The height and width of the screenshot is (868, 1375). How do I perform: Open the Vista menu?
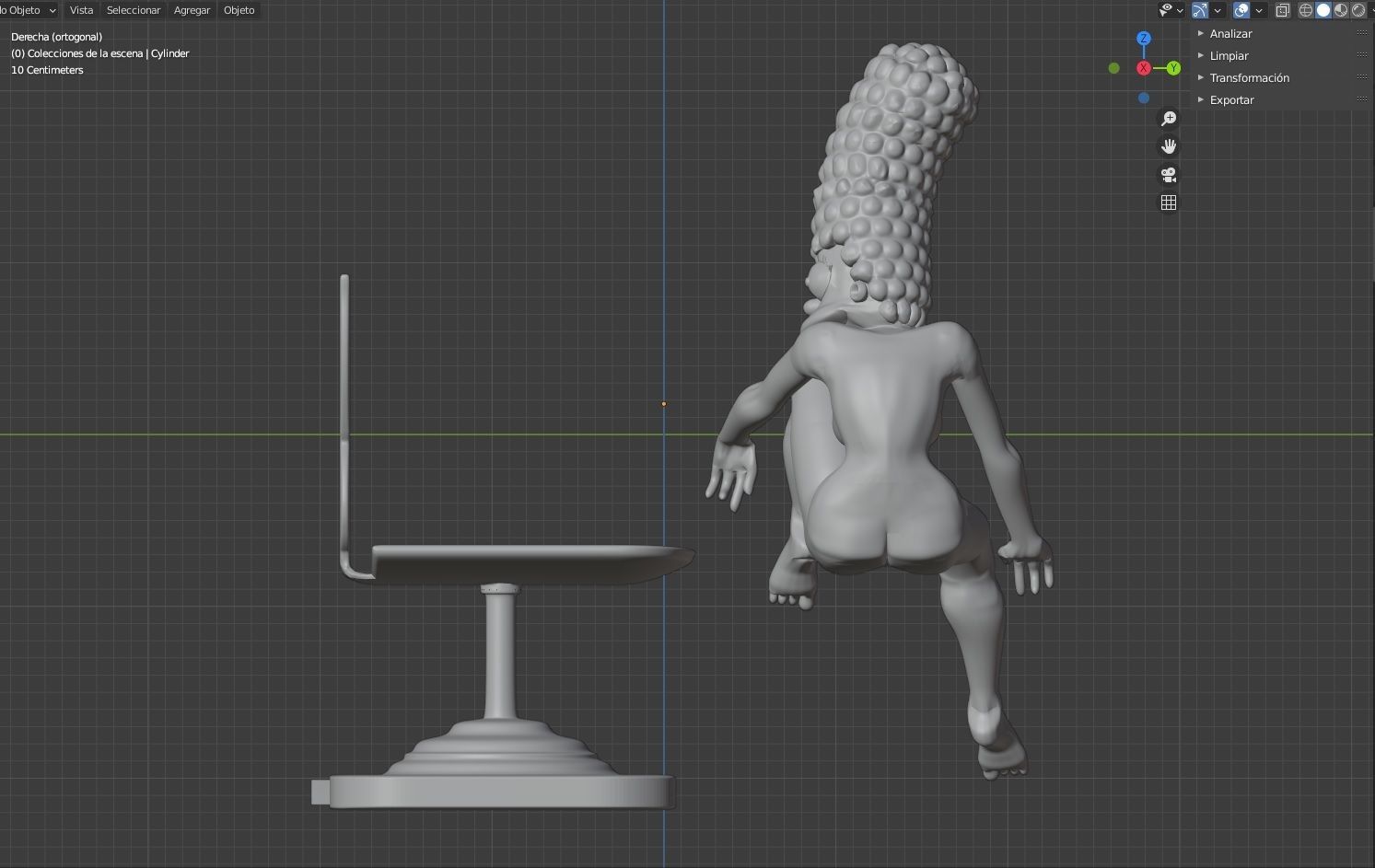[81, 10]
